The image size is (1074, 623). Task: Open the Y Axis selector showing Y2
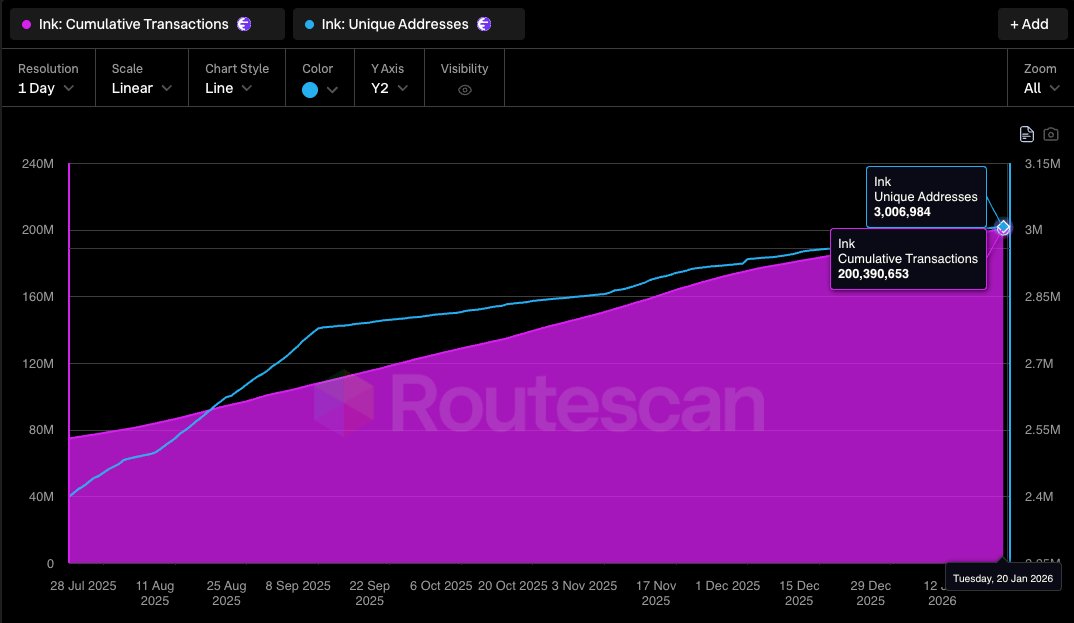click(x=388, y=88)
